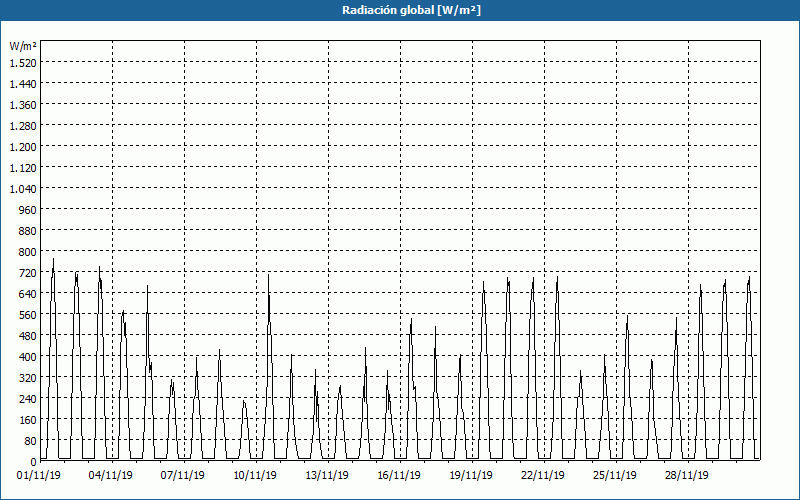Image resolution: width=800 pixels, height=500 pixels.
Task: Click the y-axis value 320
Action: tap(28, 378)
